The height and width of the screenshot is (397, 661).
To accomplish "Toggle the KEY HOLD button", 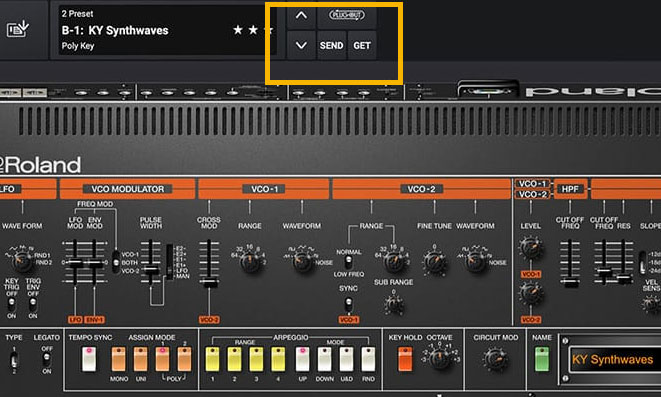I will point(405,359).
